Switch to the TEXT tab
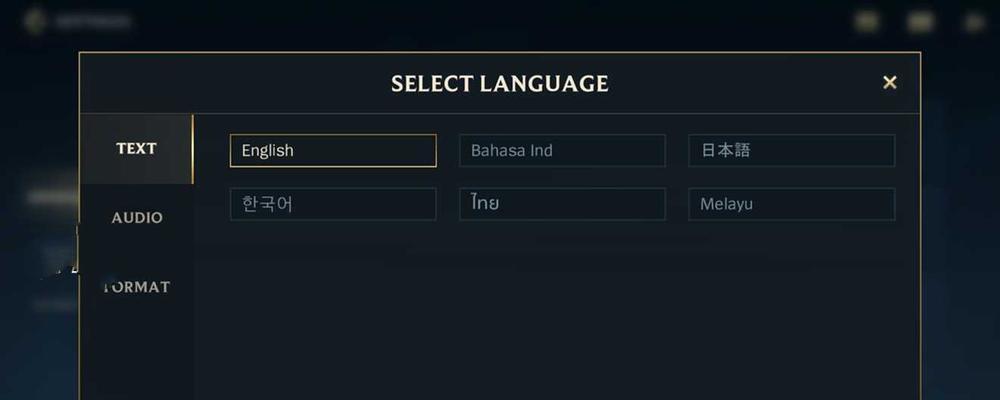Viewport: 1000px width, 400px height. click(136, 149)
